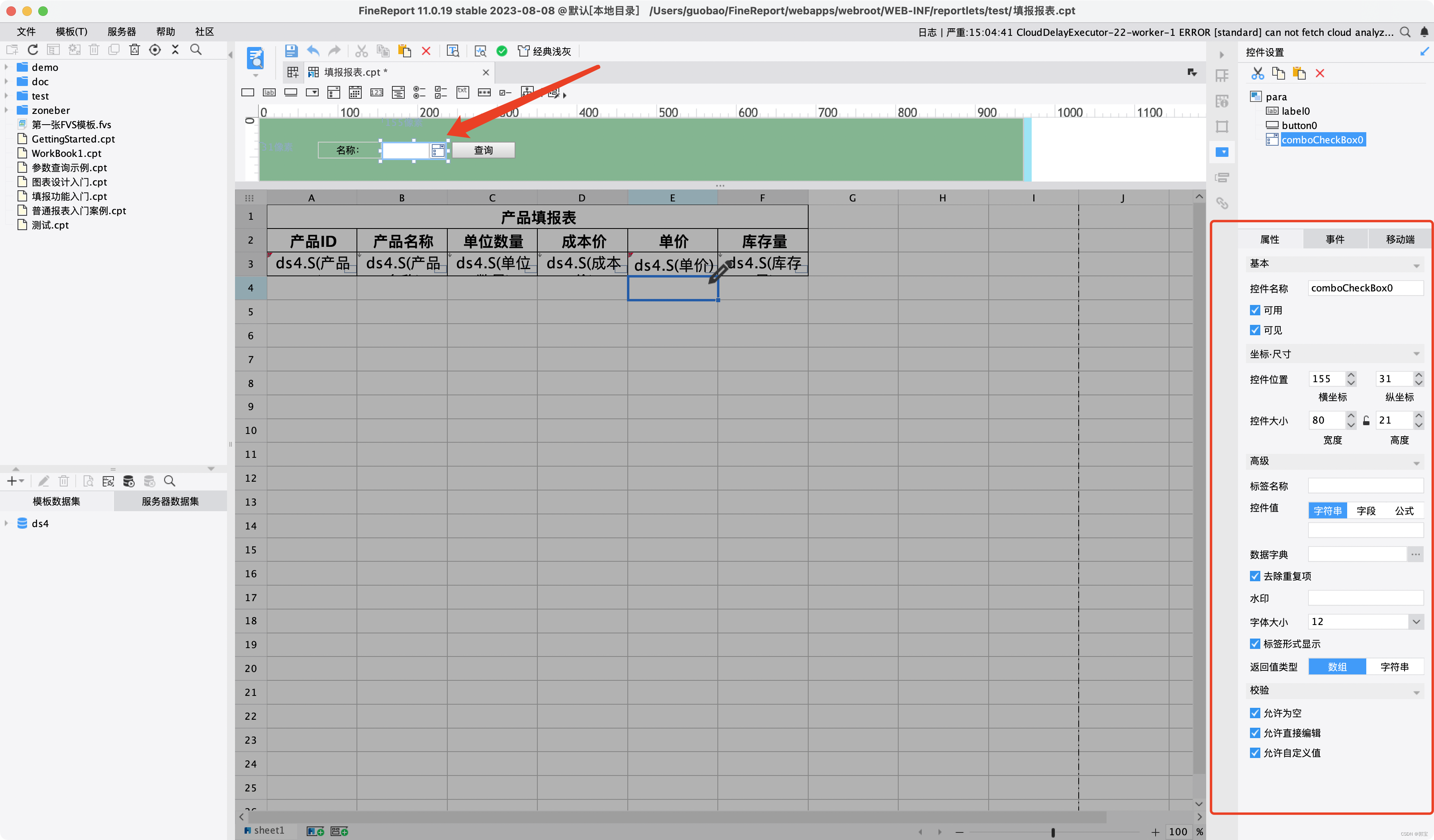Select the number input widget icon
This screenshot has width=1434, height=840.
pos(377,92)
